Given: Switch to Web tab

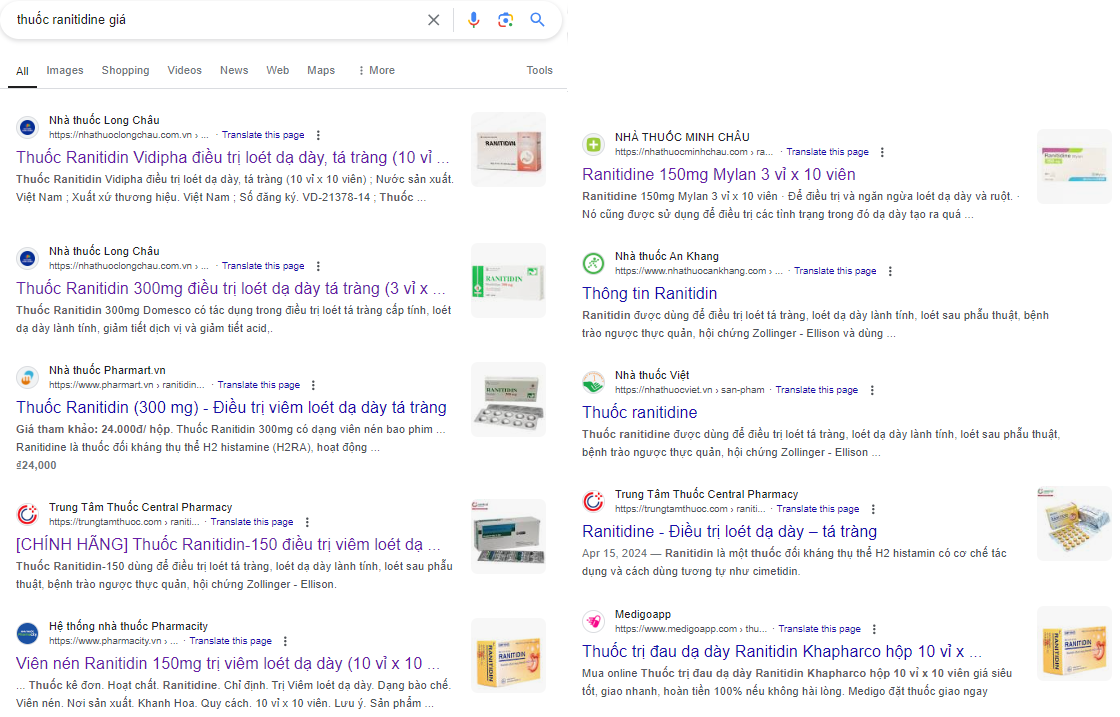Looking at the screenshot, I should point(278,70).
